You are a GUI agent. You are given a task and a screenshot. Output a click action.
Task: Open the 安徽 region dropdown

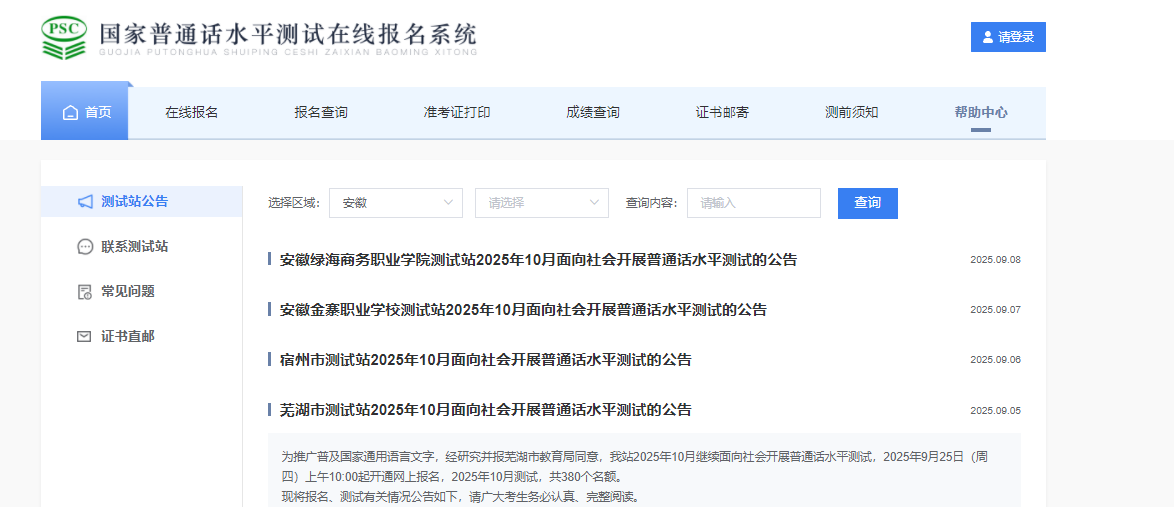click(x=395, y=203)
